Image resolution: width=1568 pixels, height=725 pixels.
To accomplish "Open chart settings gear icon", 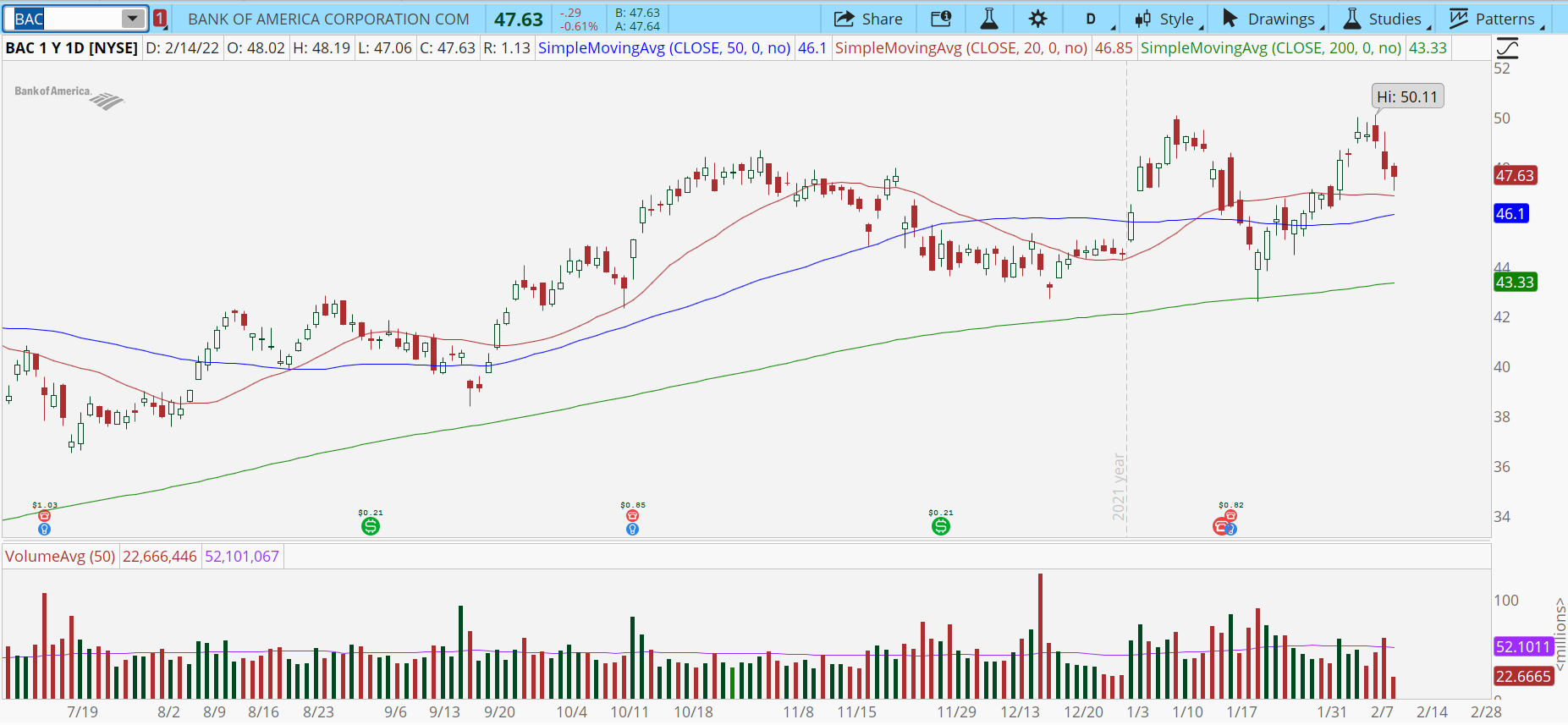I will pyautogui.click(x=1038, y=19).
